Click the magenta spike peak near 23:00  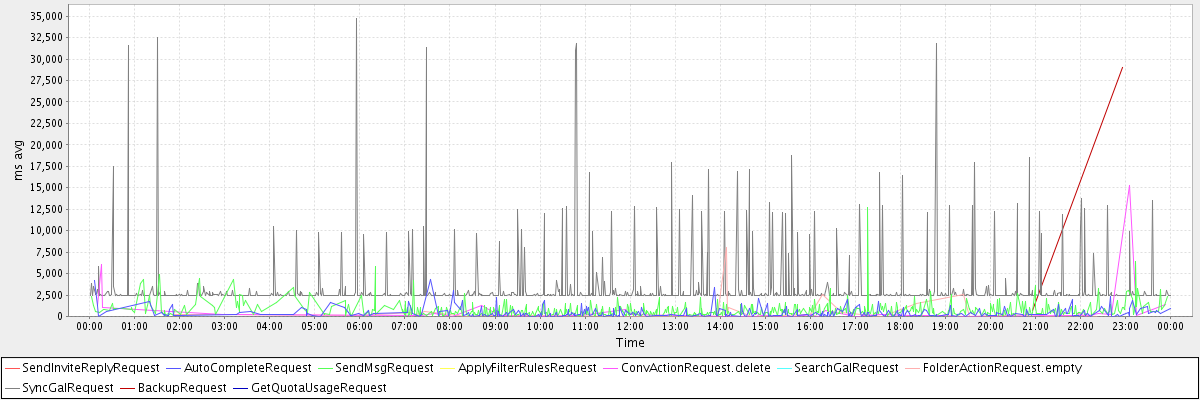1129,185
